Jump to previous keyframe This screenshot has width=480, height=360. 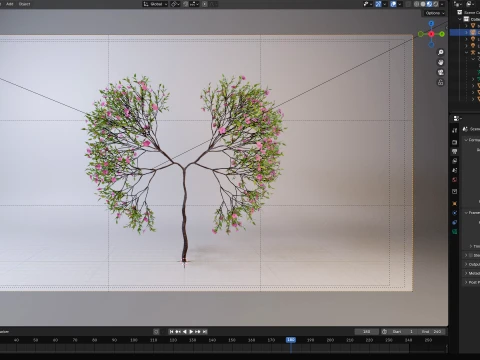click(178, 332)
